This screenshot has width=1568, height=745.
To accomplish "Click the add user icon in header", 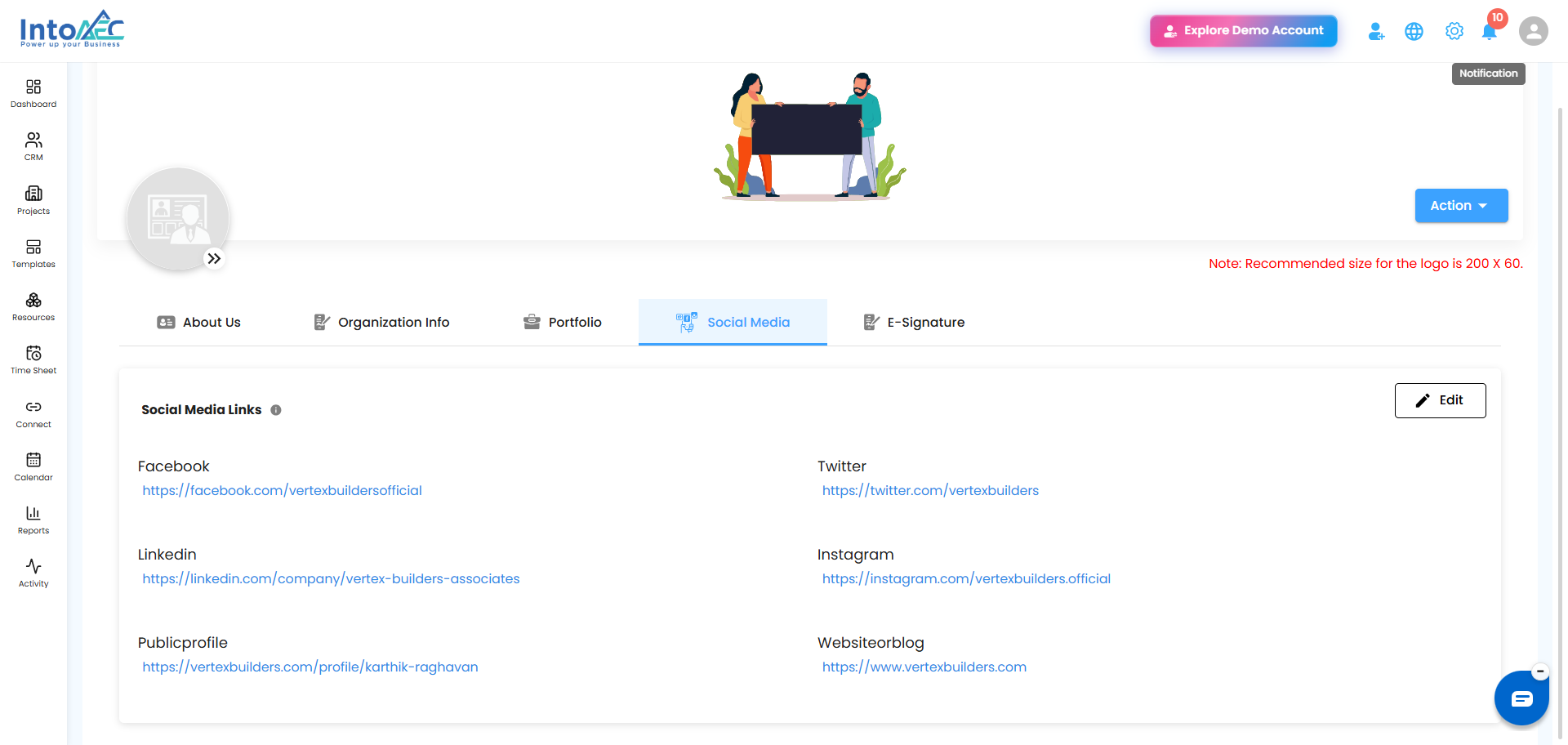I will point(1376,31).
